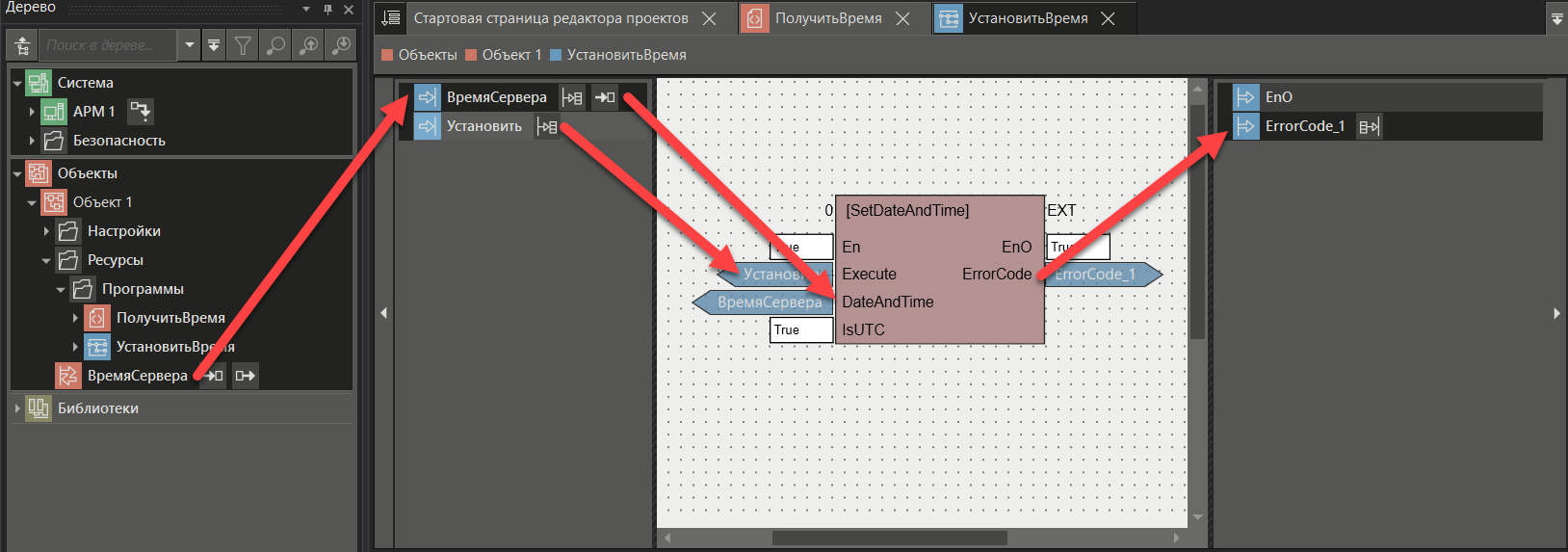Click the magnifier search icon in tree toolbar
This screenshot has height=552, width=1568.
(275, 45)
